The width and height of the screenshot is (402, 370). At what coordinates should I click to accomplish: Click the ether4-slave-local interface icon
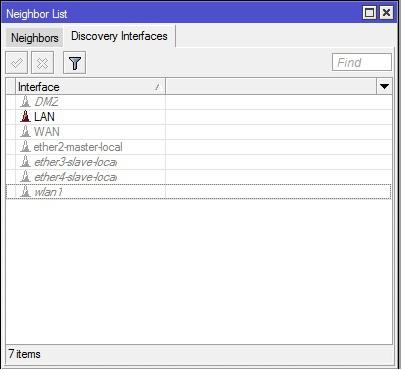[x=25, y=177]
